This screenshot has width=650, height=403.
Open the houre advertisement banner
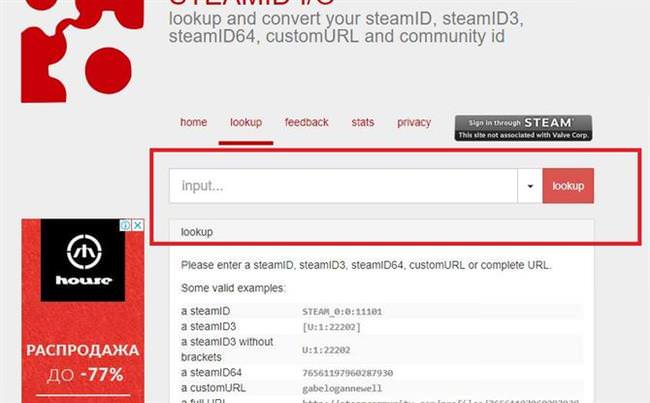(83, 311)
